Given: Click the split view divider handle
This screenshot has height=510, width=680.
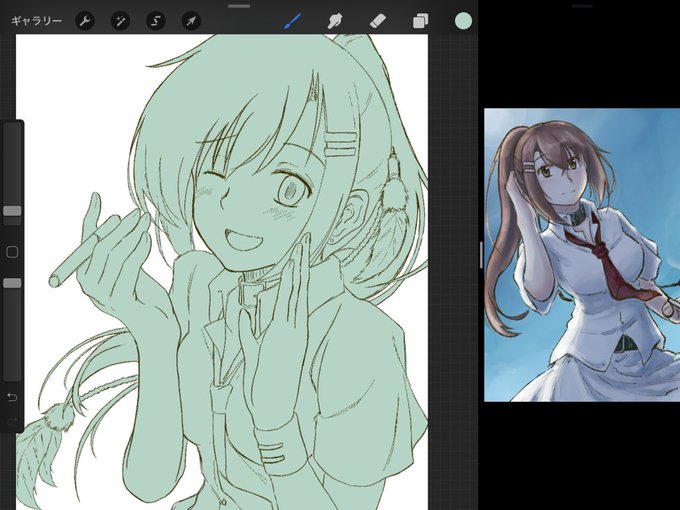Looking at the screenshot, I should point(481,255).
